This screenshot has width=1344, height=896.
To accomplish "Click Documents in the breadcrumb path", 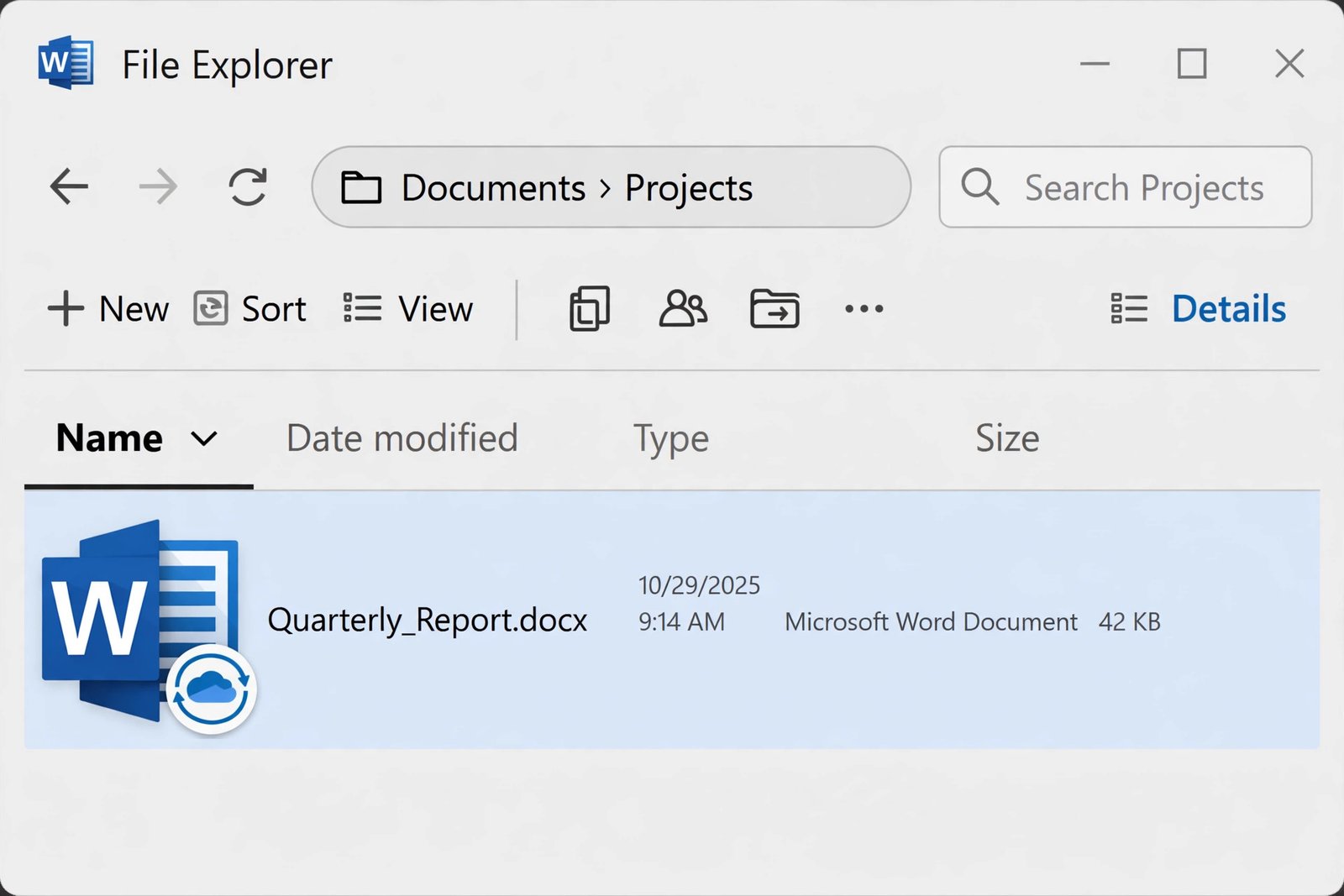I will tap(493, 187).
